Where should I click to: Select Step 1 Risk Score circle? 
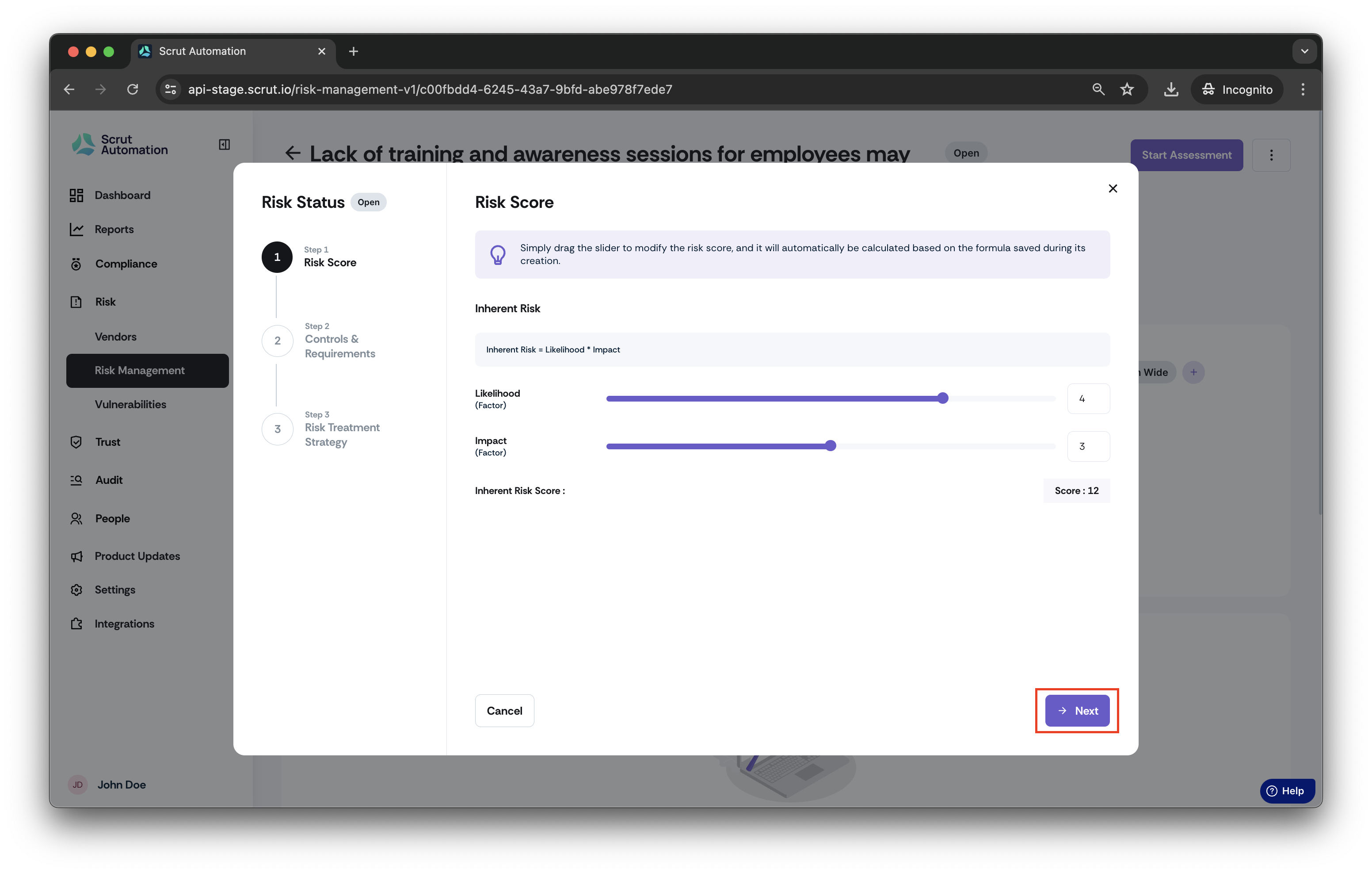(277, 257)
